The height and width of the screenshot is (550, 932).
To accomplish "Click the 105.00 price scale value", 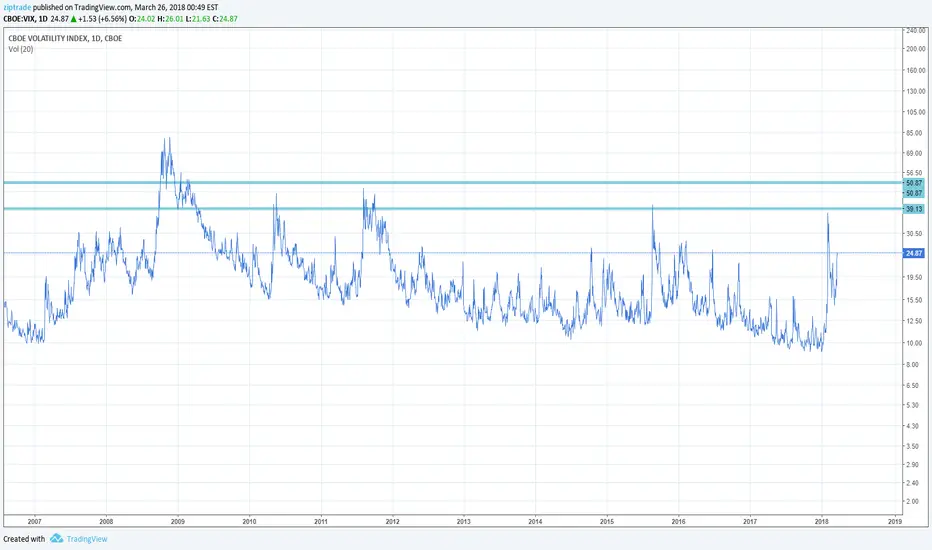I will 916,112.
